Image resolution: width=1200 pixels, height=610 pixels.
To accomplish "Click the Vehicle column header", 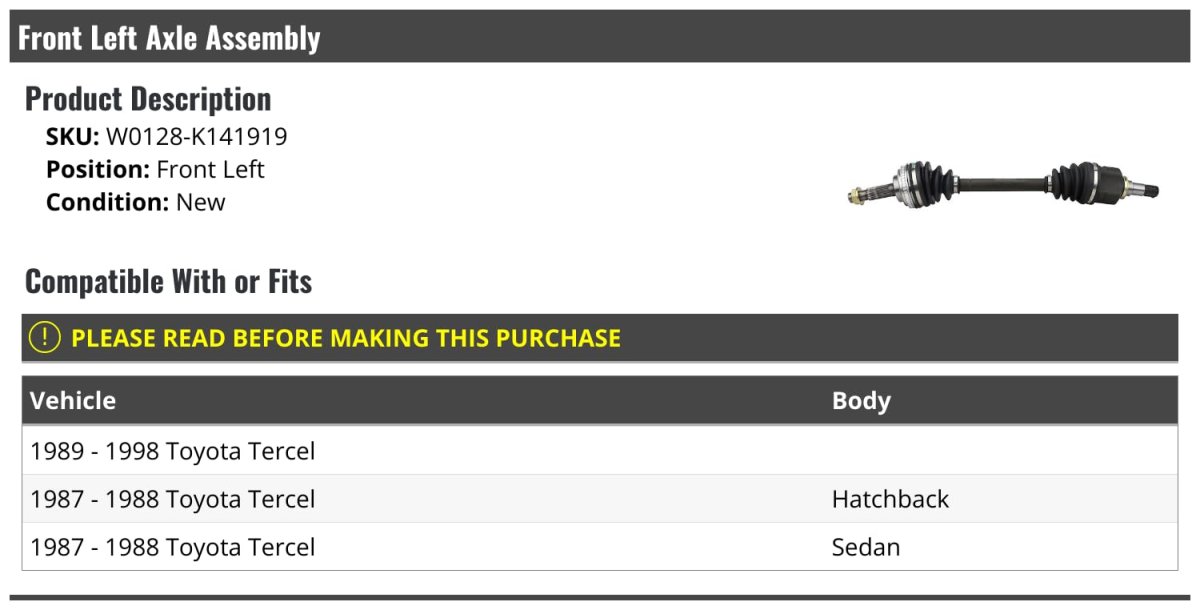I will 73,401.
